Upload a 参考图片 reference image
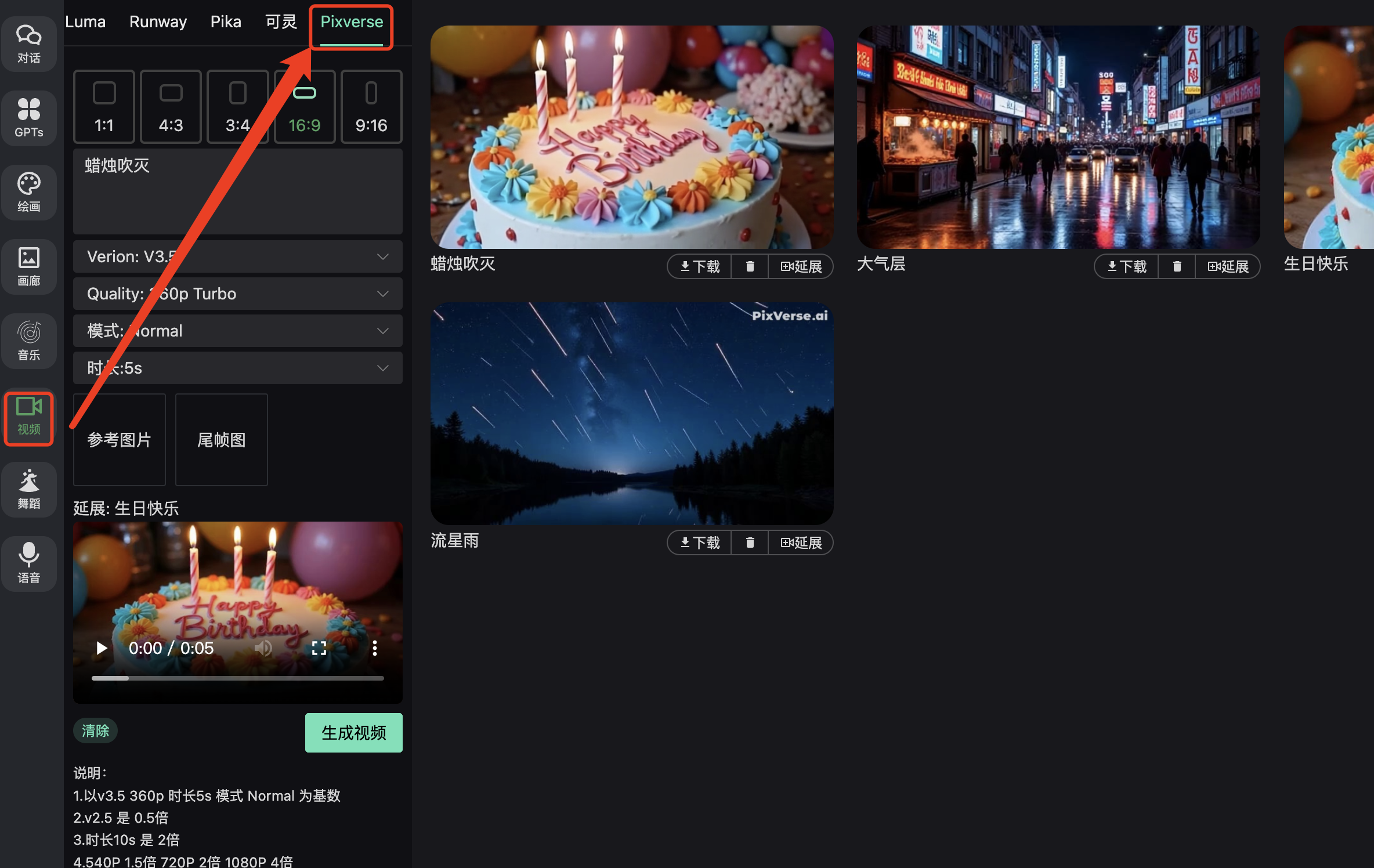 (119, 440)
